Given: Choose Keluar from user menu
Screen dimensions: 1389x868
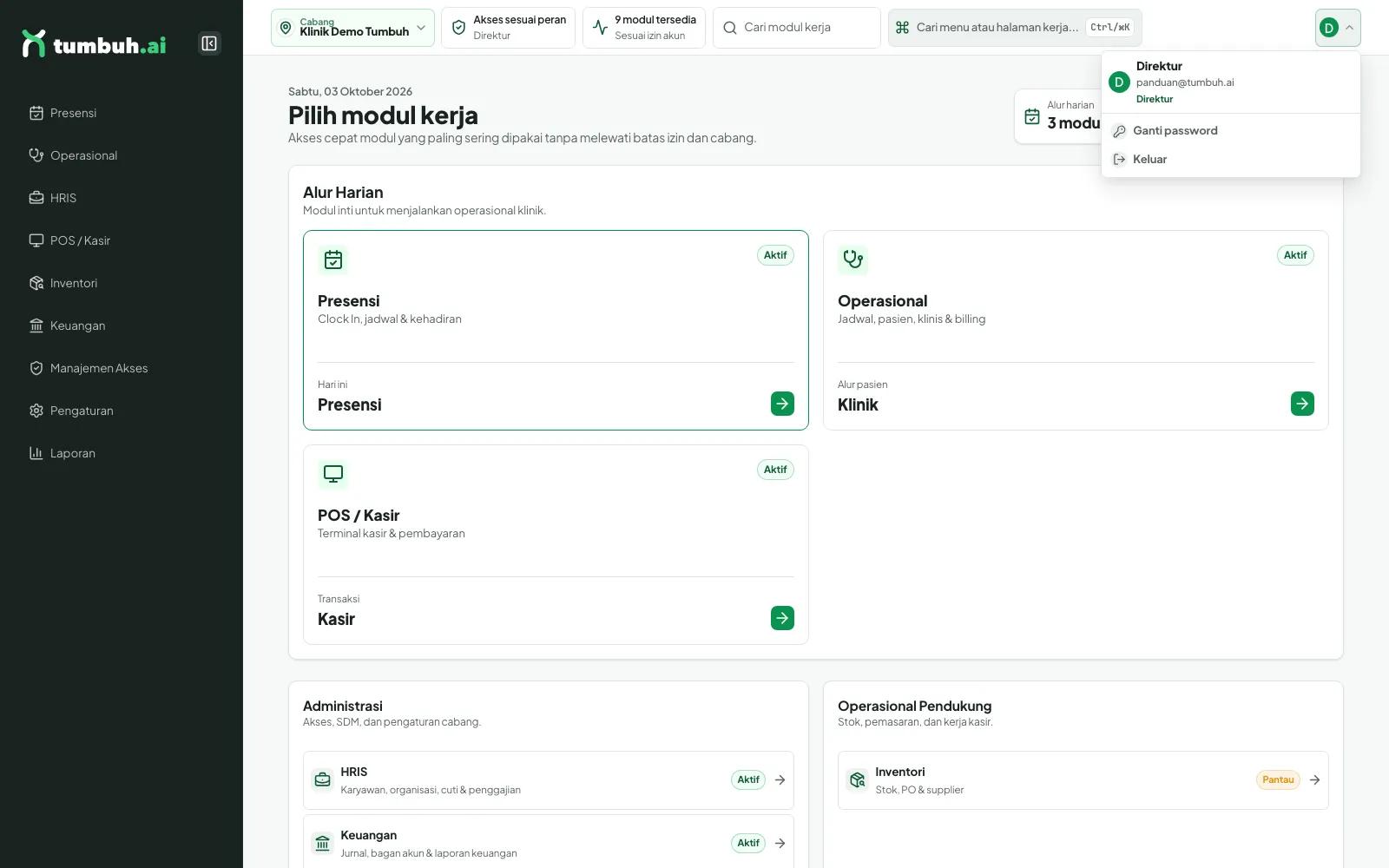Looking at the screenshot, I should (x=1231, y=160).
